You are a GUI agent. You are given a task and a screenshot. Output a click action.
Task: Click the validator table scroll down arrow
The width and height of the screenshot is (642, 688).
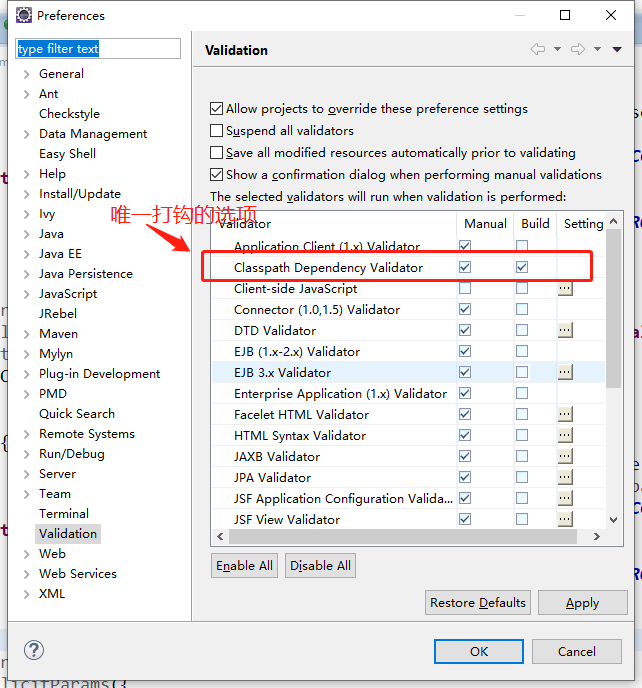pos(613,520)
